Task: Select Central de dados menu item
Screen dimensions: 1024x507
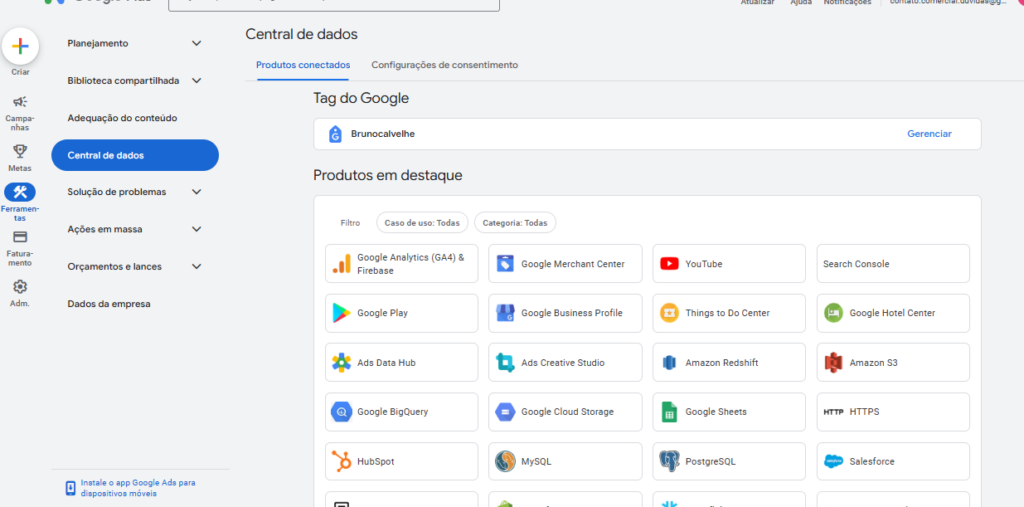Action: [x=135, y=155]
